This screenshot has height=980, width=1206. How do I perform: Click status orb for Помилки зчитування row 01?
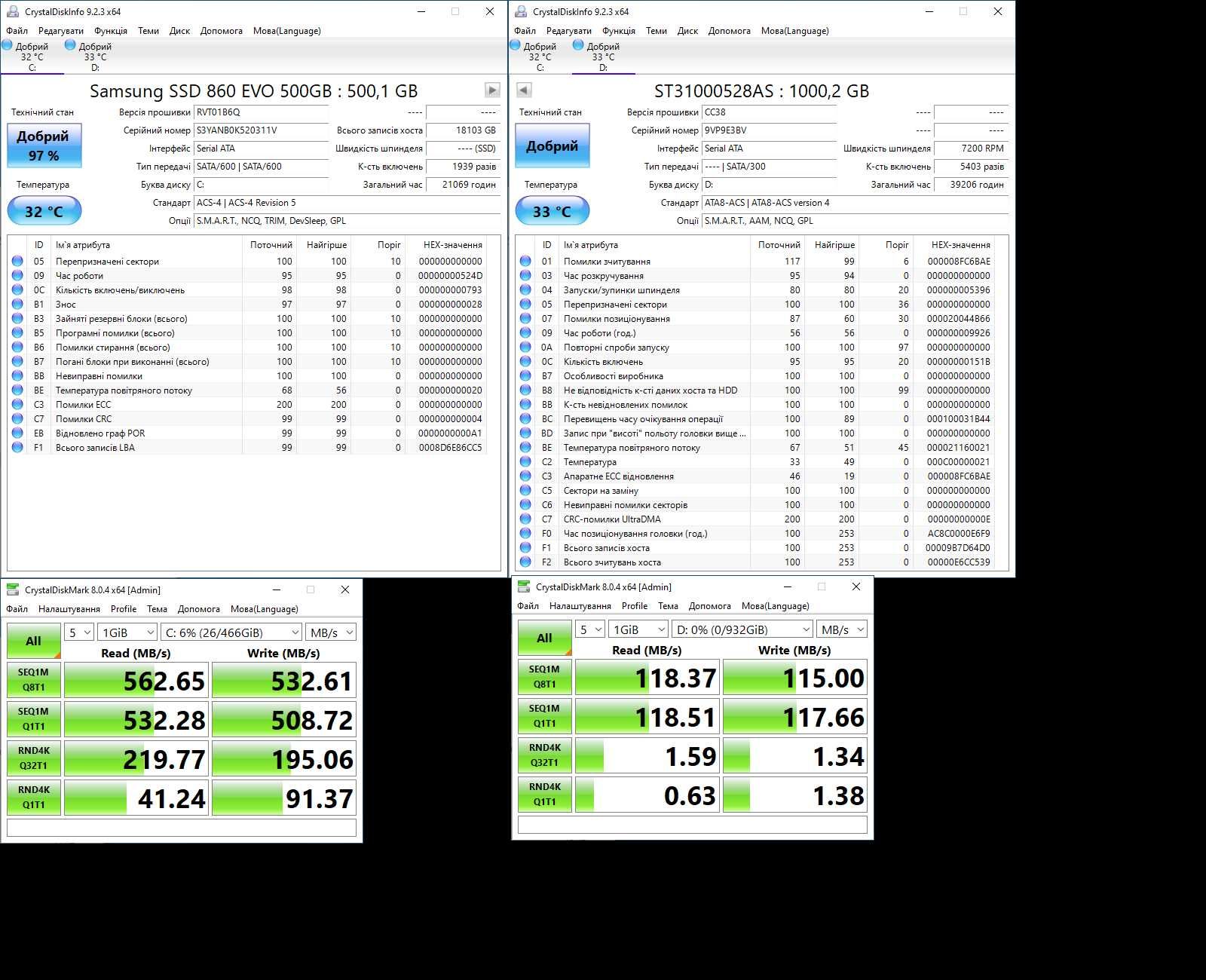point(525,262)
